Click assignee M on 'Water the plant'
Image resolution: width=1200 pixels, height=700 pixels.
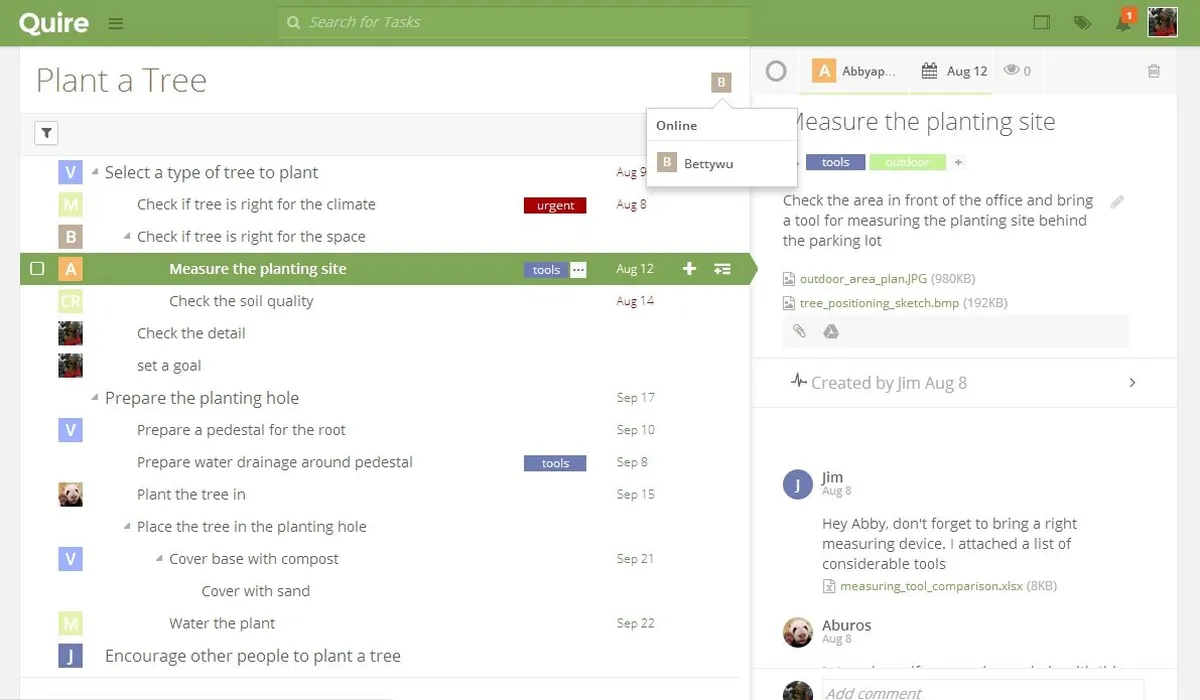[70, 623]
